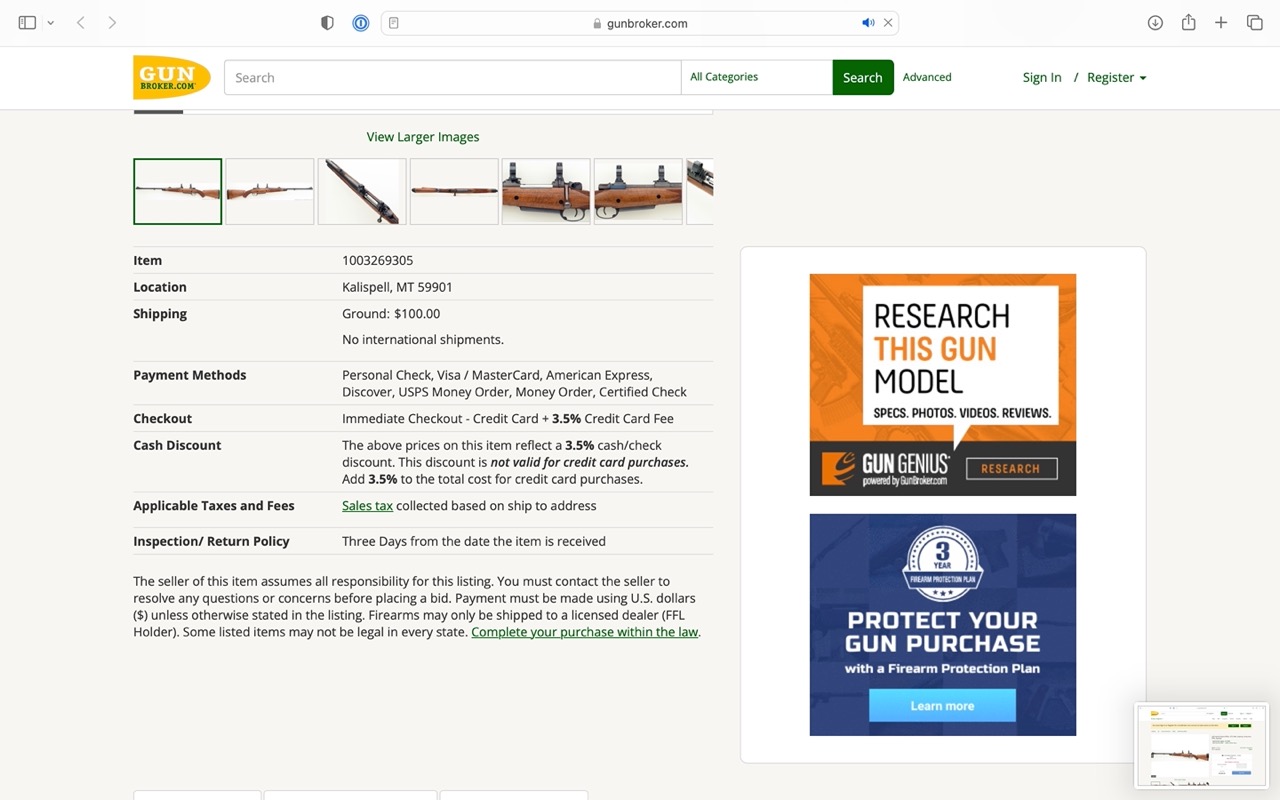Show the tab overview
The height and width of the screenshot is (800, 1280).
tap(1254, 23)
